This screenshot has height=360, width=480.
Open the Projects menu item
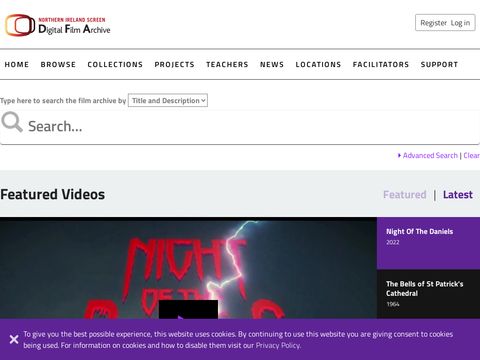(x=174, y=64)
